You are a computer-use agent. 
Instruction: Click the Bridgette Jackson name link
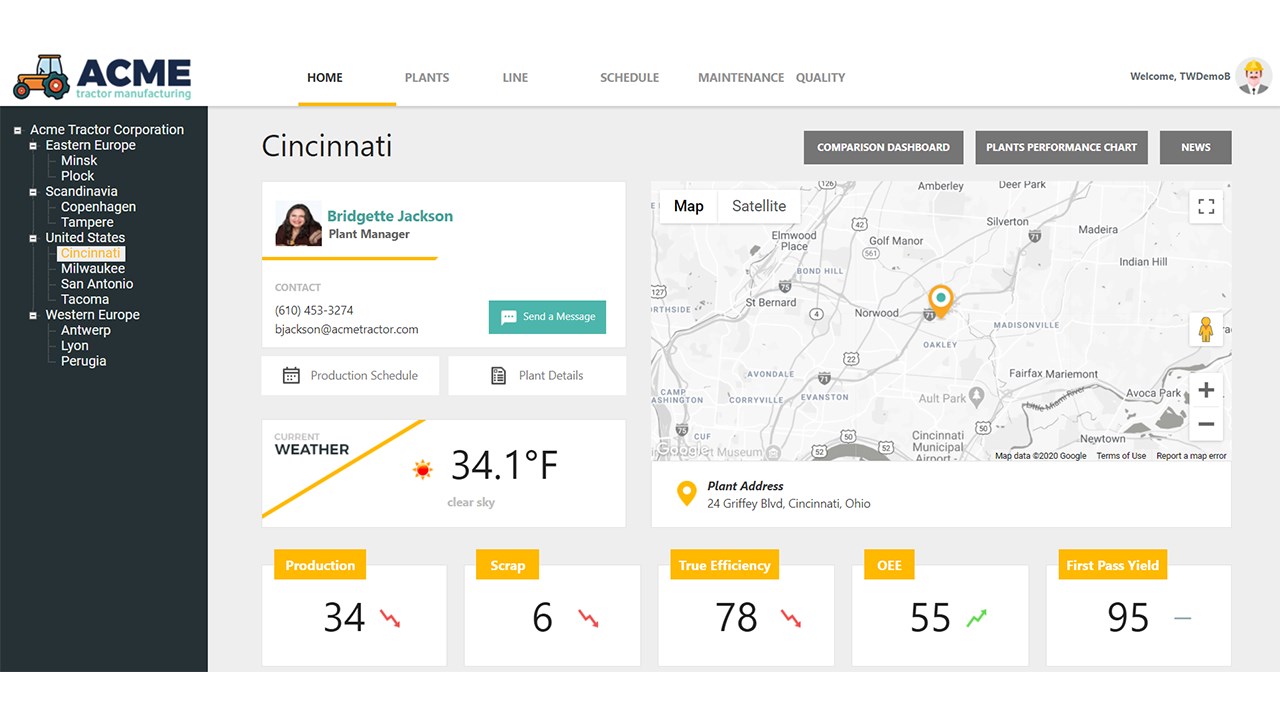390,216
